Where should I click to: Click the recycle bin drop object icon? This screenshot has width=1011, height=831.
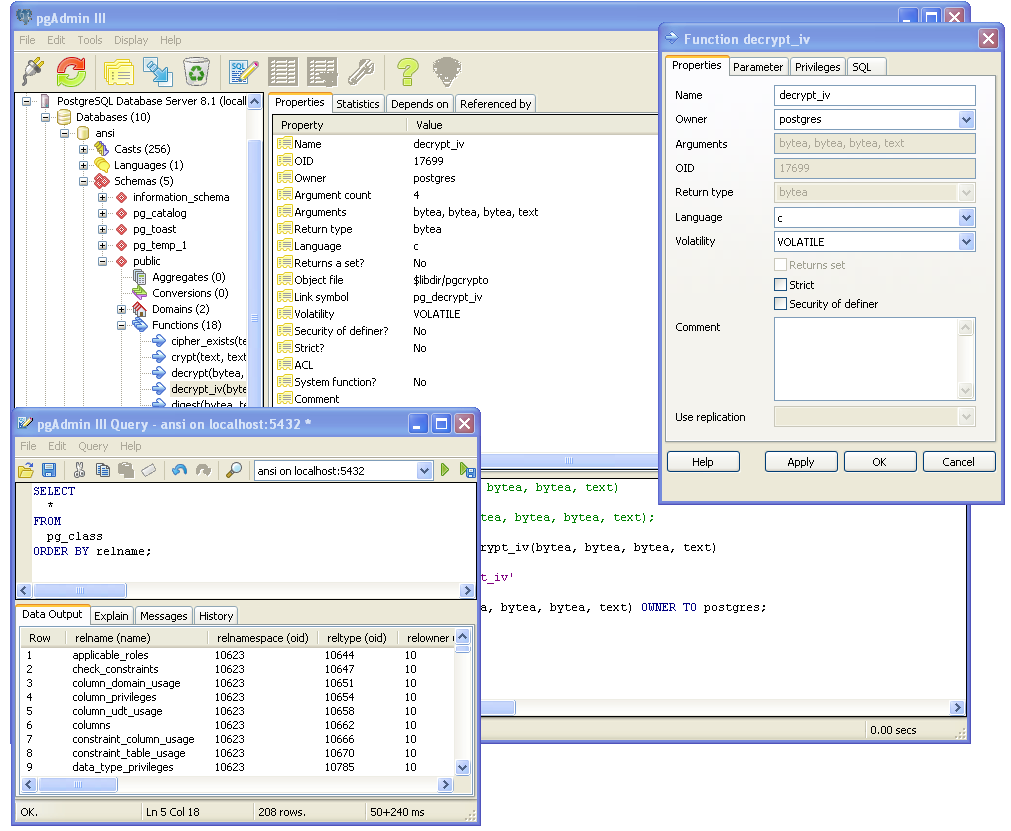[x=196, y=72]
